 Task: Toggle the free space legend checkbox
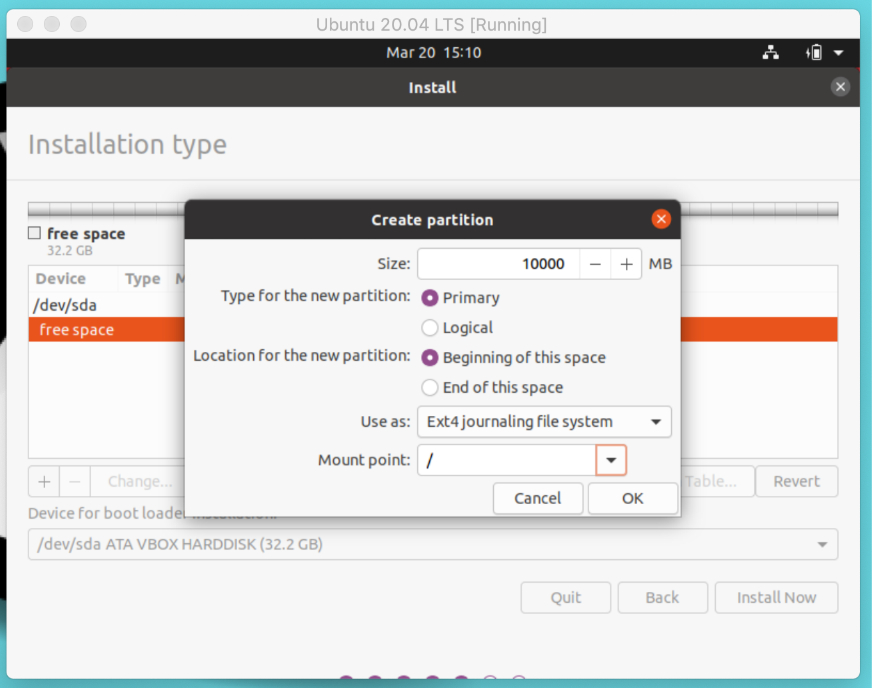34,233
